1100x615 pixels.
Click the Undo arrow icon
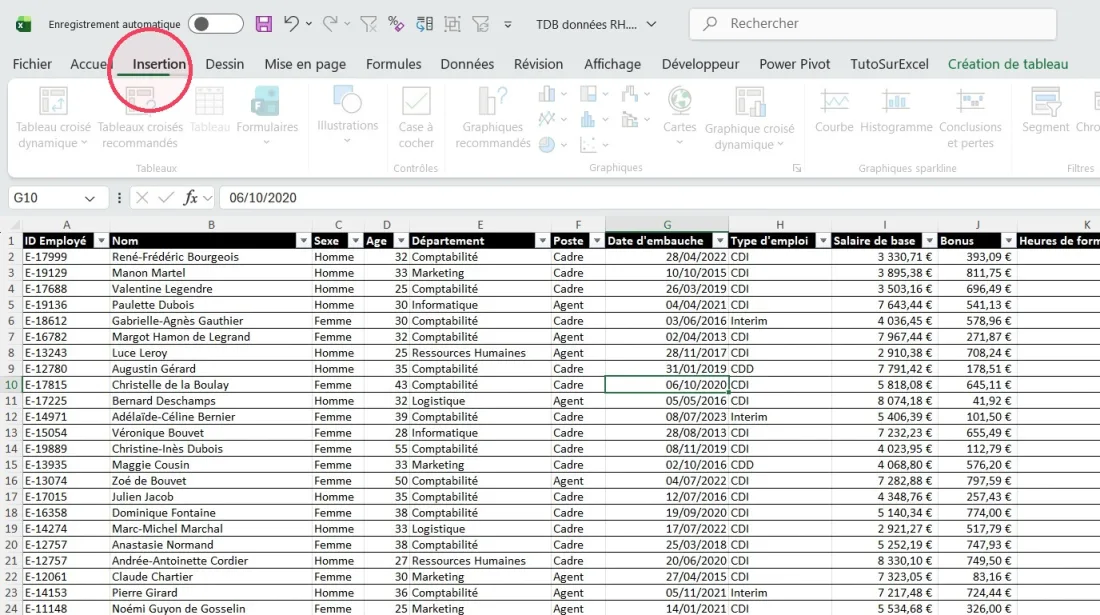pyautogui.click(x=290, y=24)
